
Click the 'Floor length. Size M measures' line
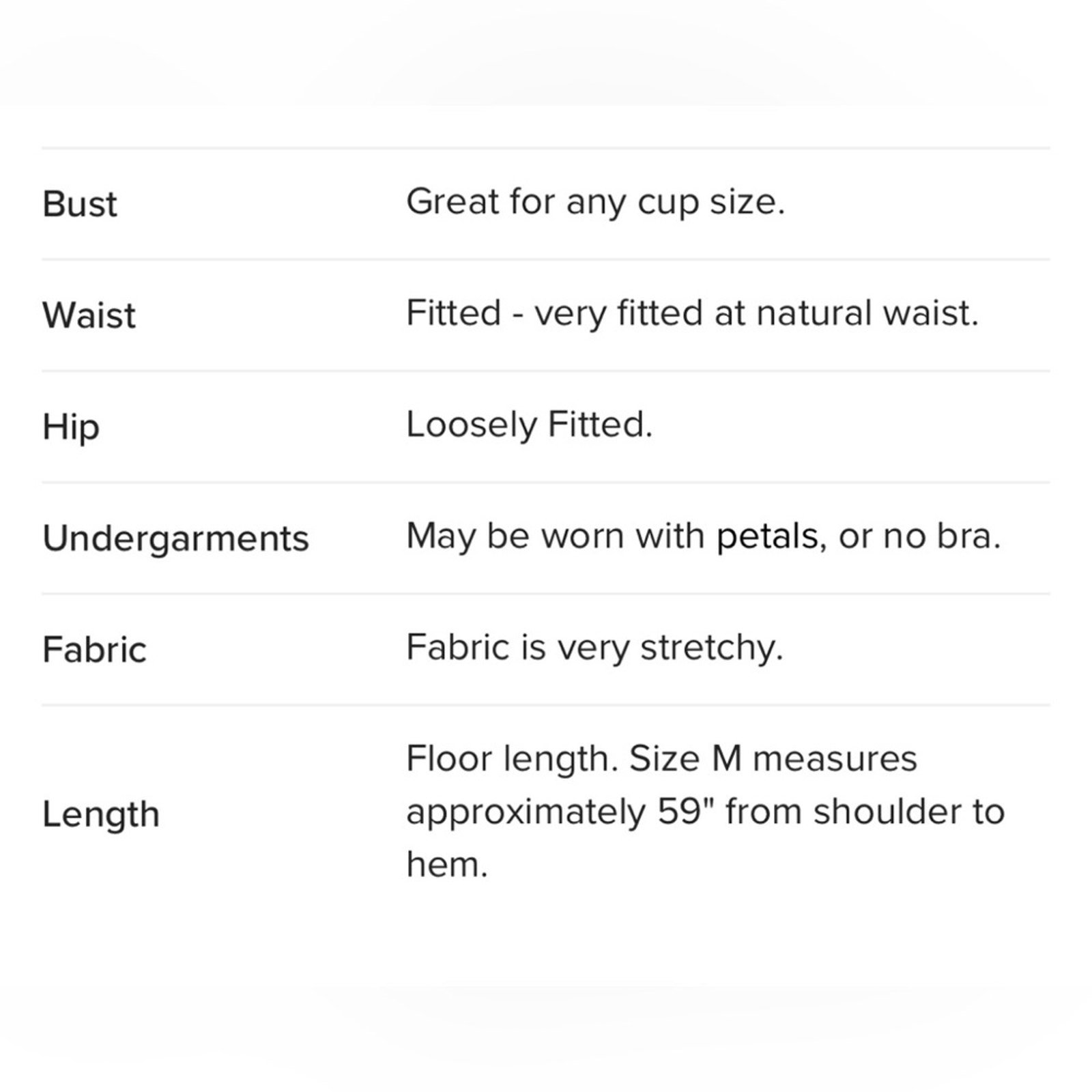pyautogui.click(x=662, y=759)
